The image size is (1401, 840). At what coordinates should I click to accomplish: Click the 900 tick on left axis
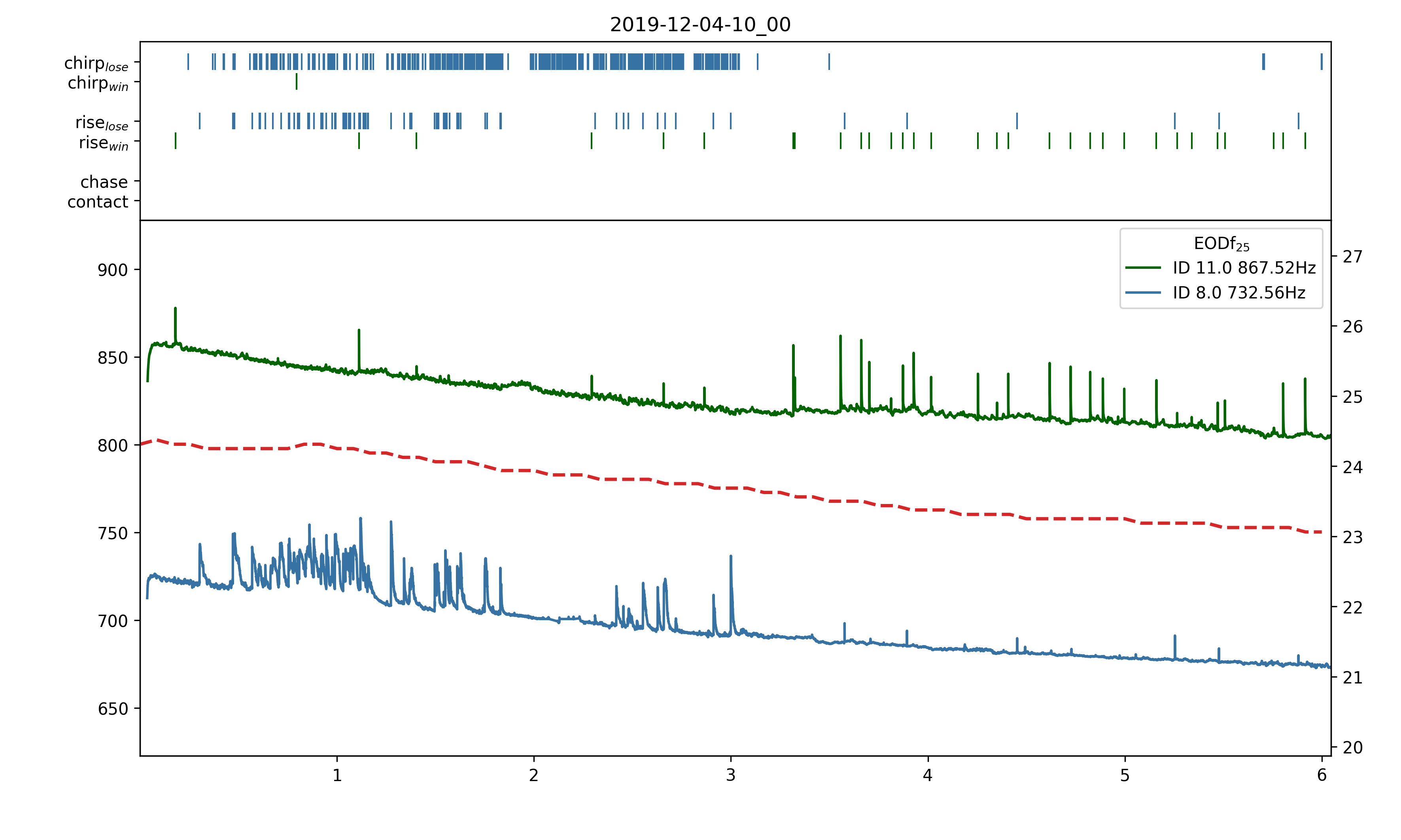pos(113,270)
